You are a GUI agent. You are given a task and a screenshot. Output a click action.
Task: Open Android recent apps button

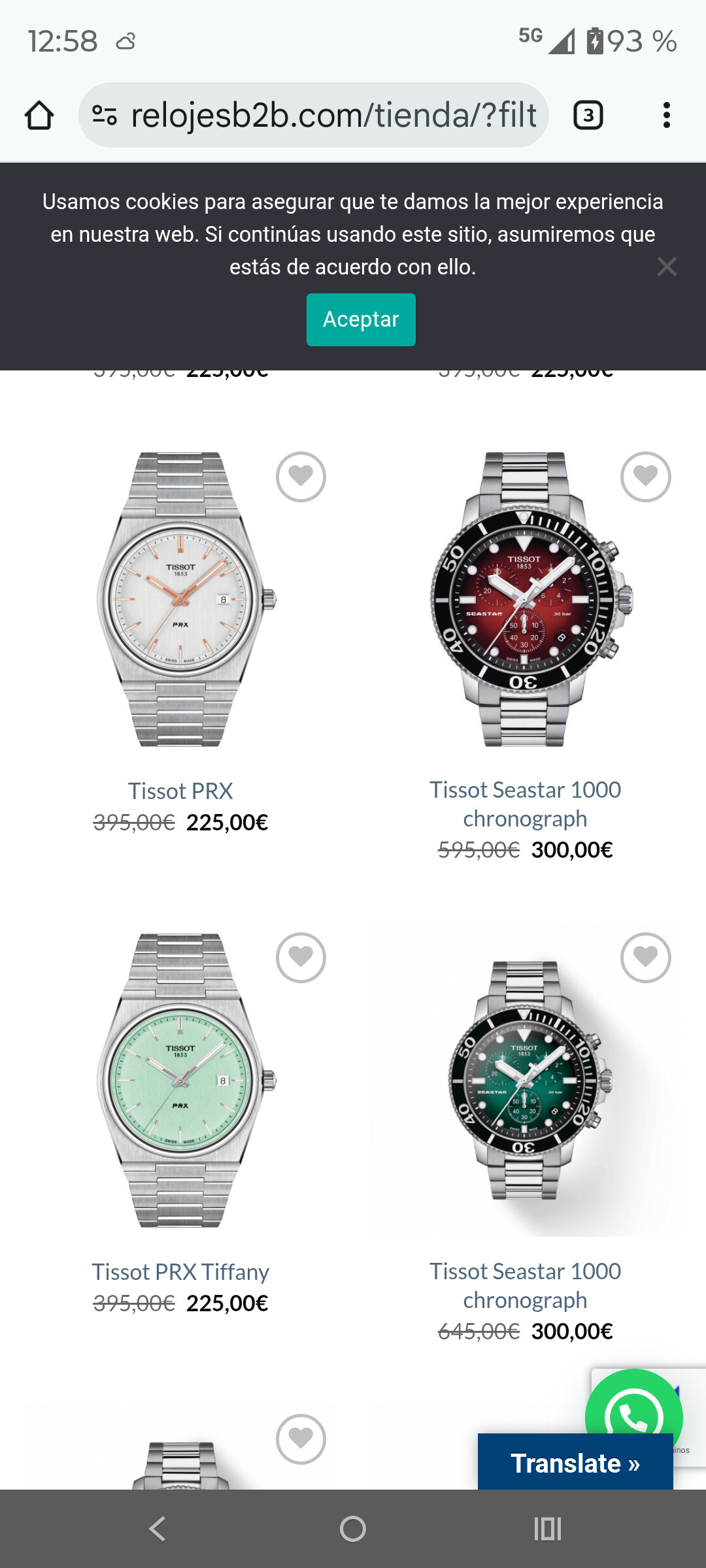548,1529
